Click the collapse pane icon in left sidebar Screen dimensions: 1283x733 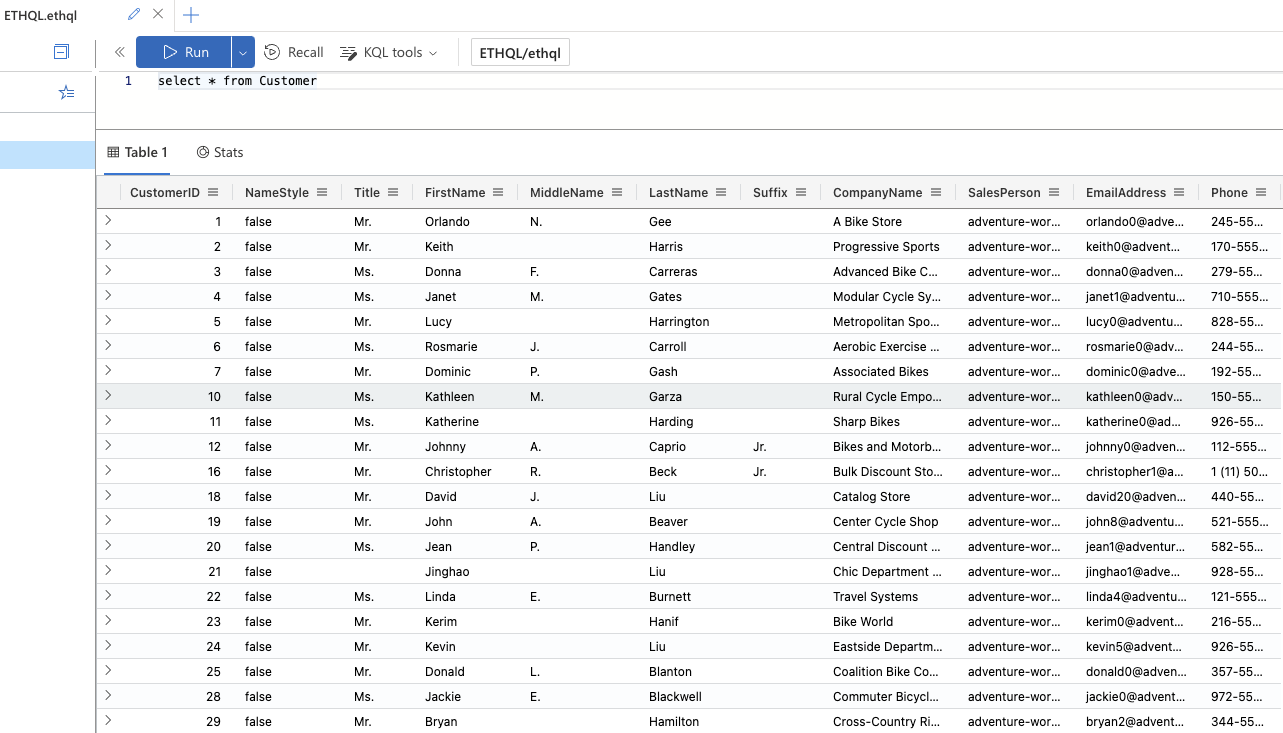click(61, 52)
